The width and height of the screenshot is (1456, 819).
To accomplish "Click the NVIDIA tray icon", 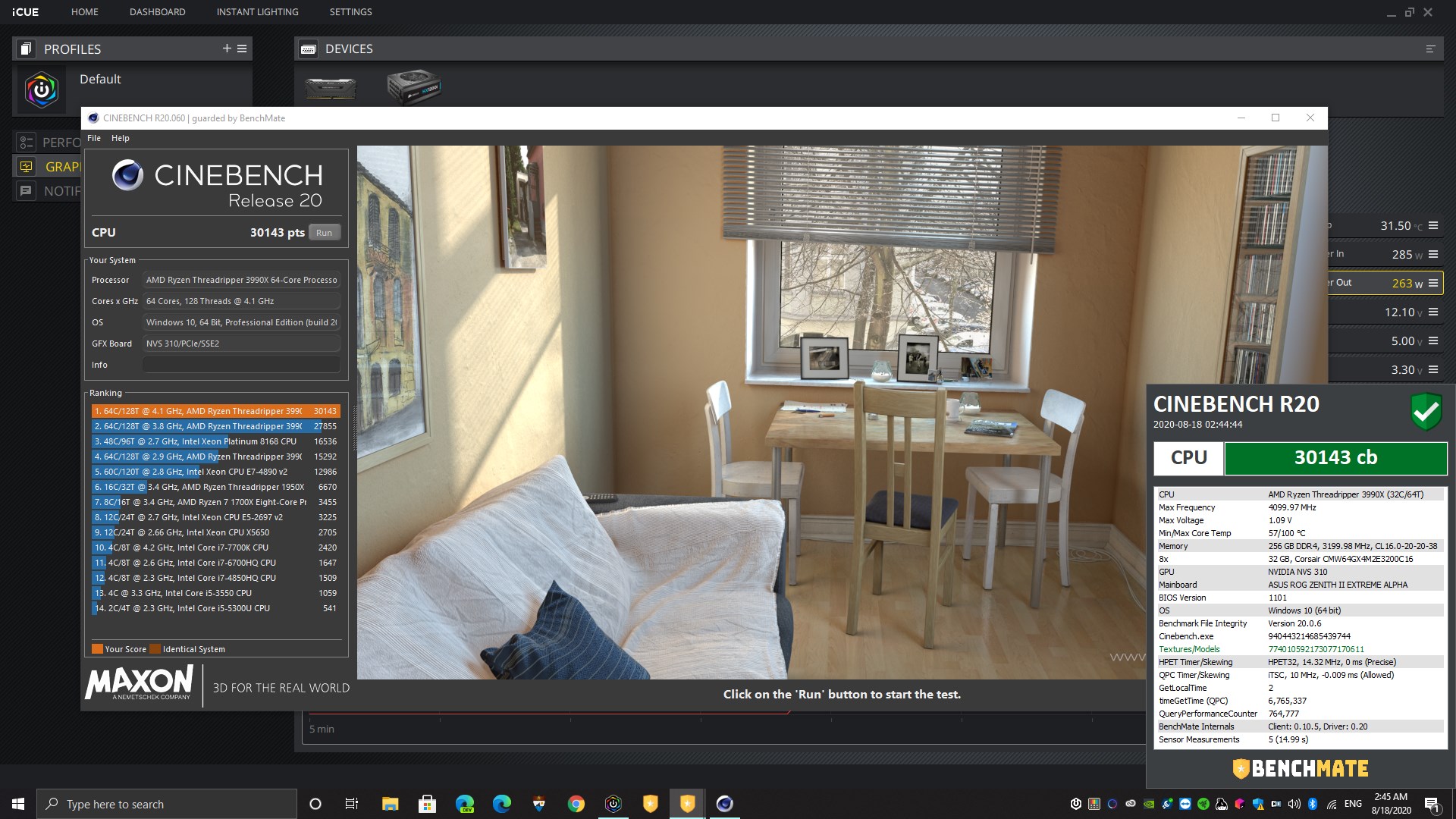I will point(1149,804).
